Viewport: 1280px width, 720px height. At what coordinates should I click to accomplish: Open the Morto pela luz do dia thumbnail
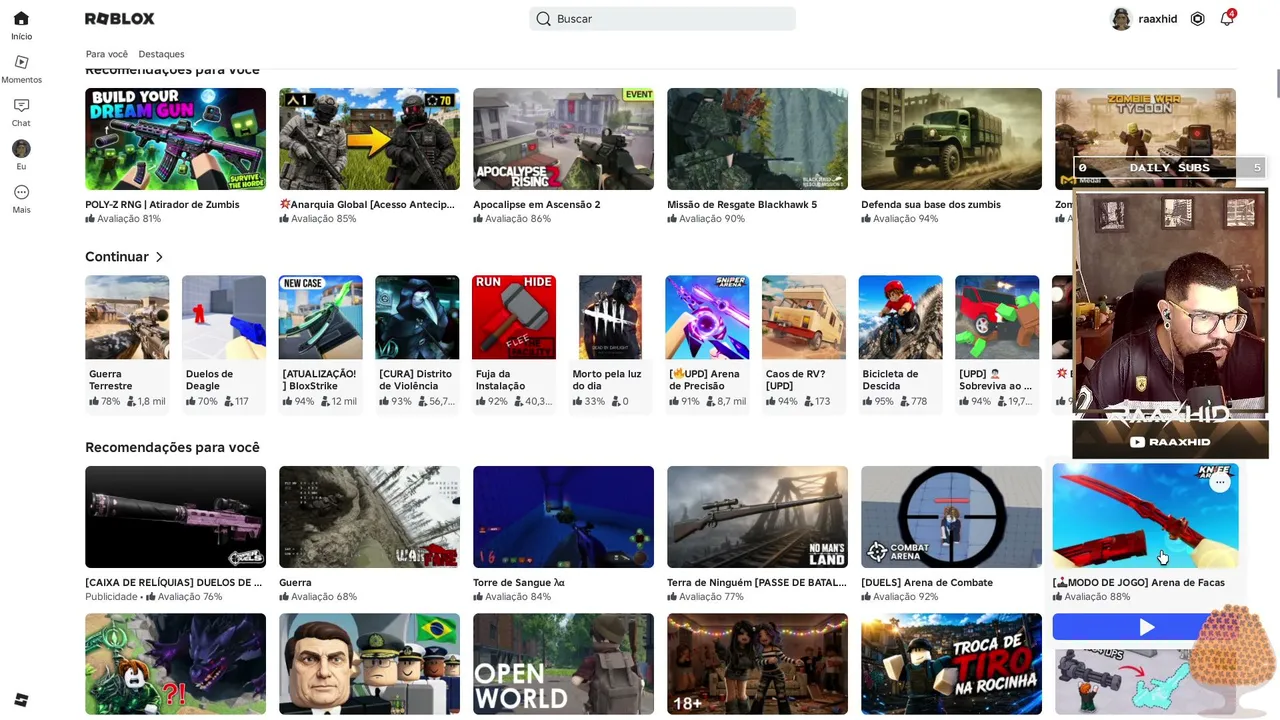coord(610,317)
